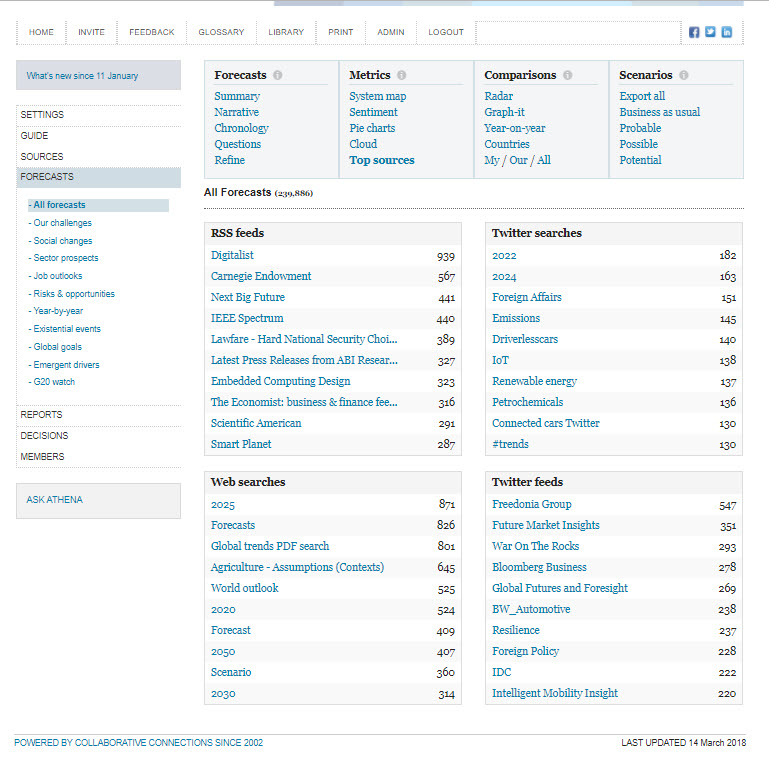769x760 pixels.
Task: Open the LinkedIn share icon
Action: point(726,32)
